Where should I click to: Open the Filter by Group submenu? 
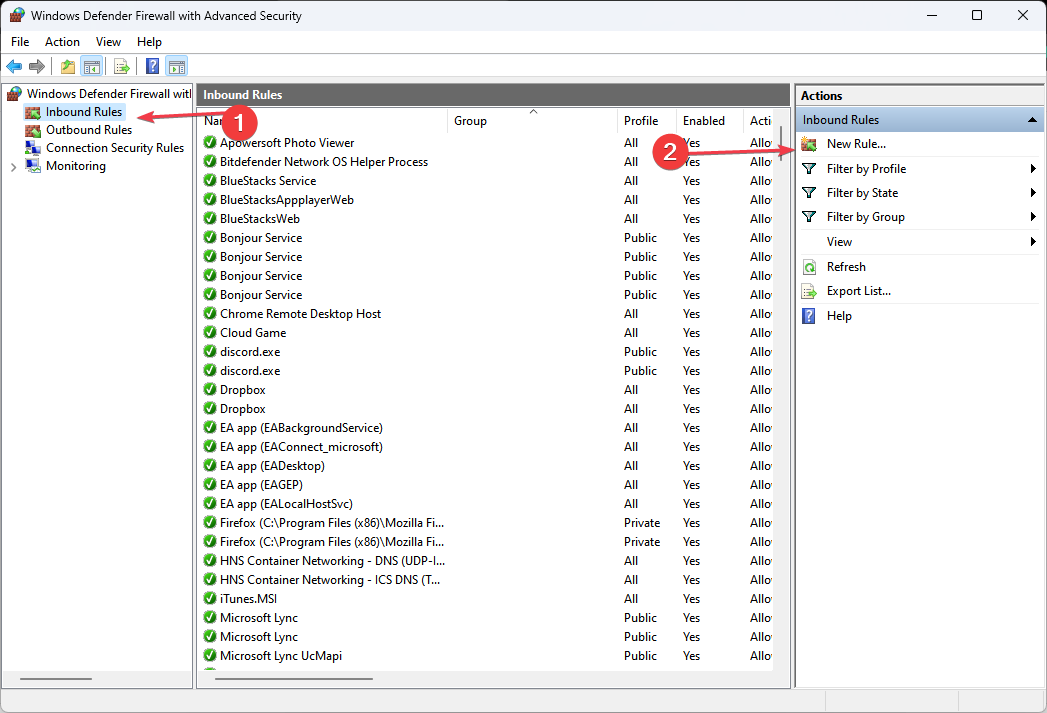coord(920,217)
